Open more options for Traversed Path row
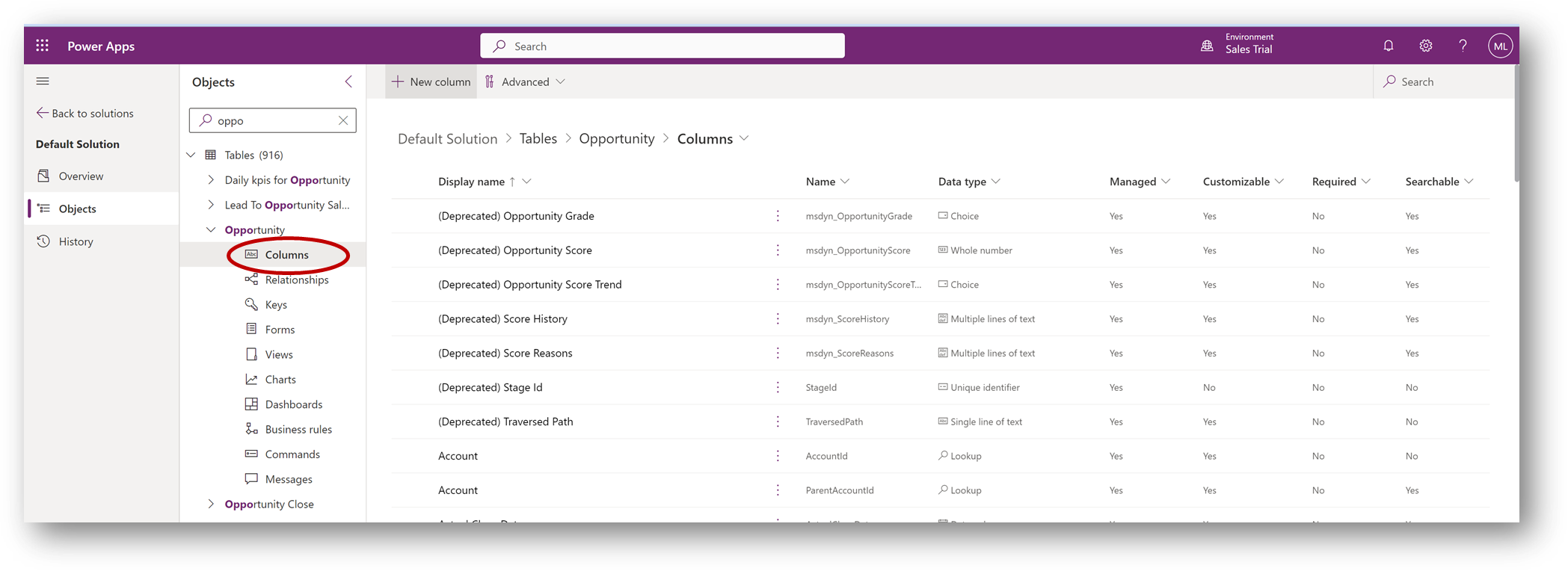 (778, 422)
